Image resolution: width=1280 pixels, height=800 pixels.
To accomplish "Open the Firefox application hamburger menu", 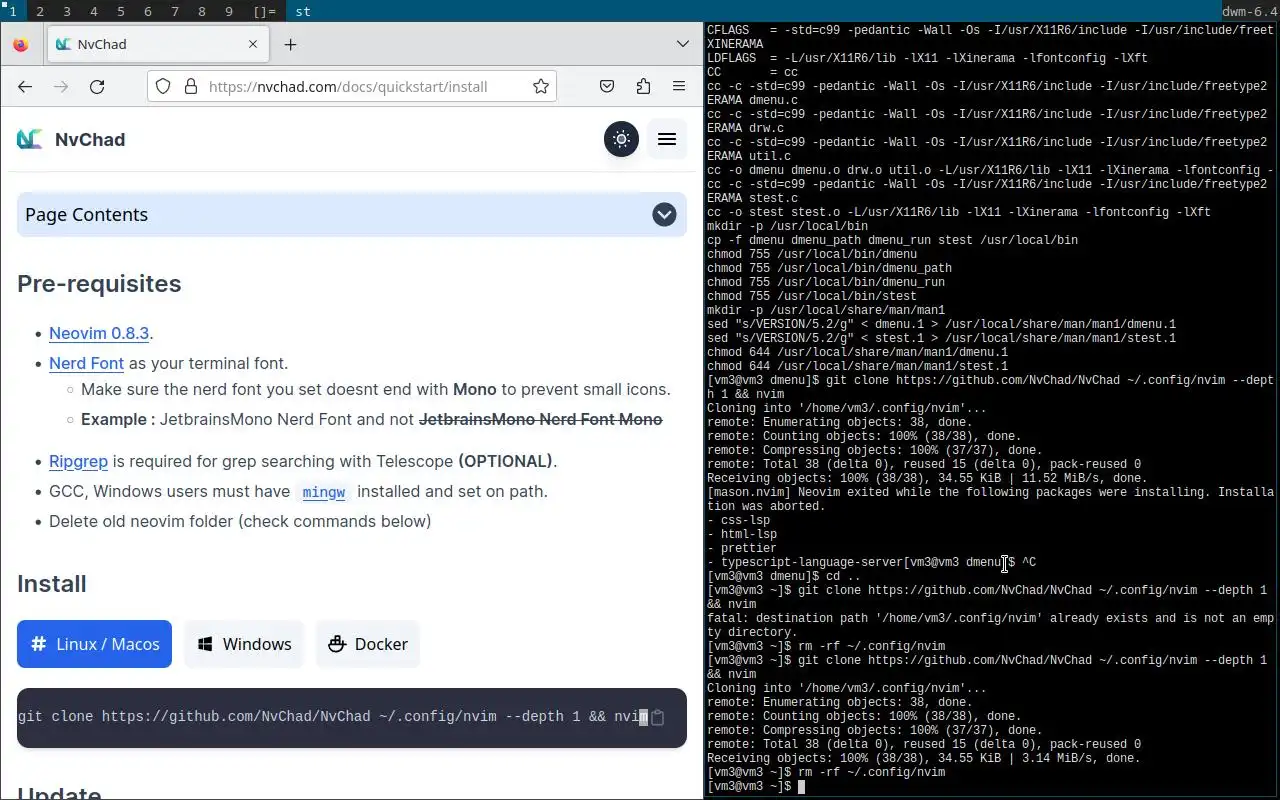I will 679,86.
